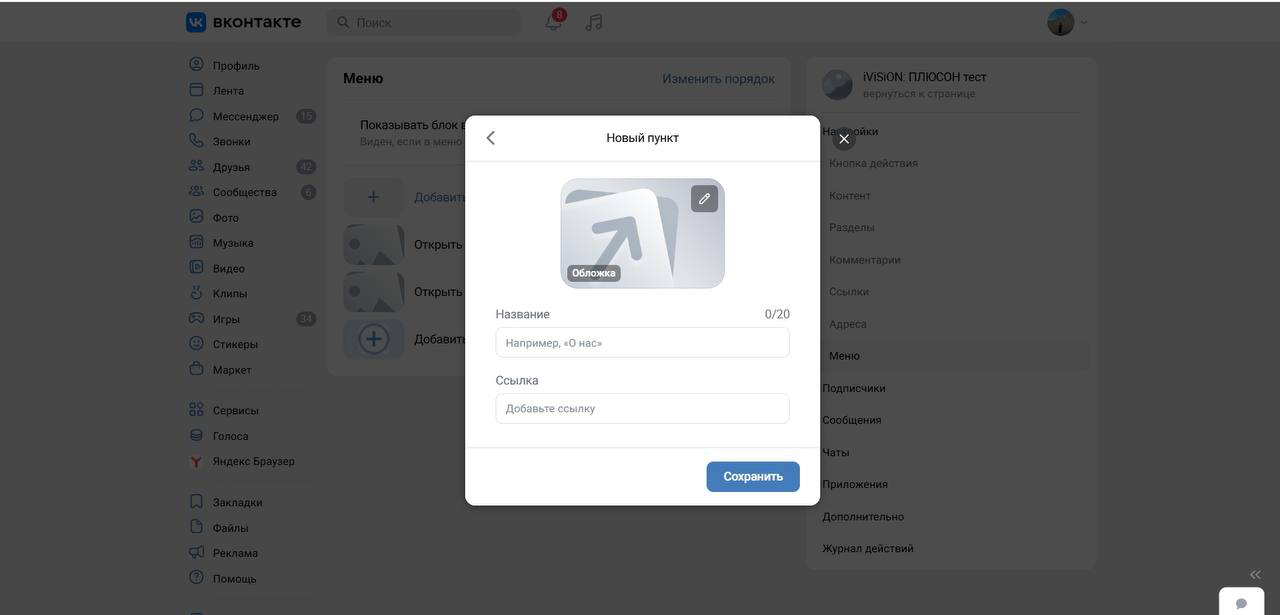Image resolution: width=1280 pixels, height=615 pixels.
Task: Focus the Ссылка input field
Action: click(x=642, y=409)
